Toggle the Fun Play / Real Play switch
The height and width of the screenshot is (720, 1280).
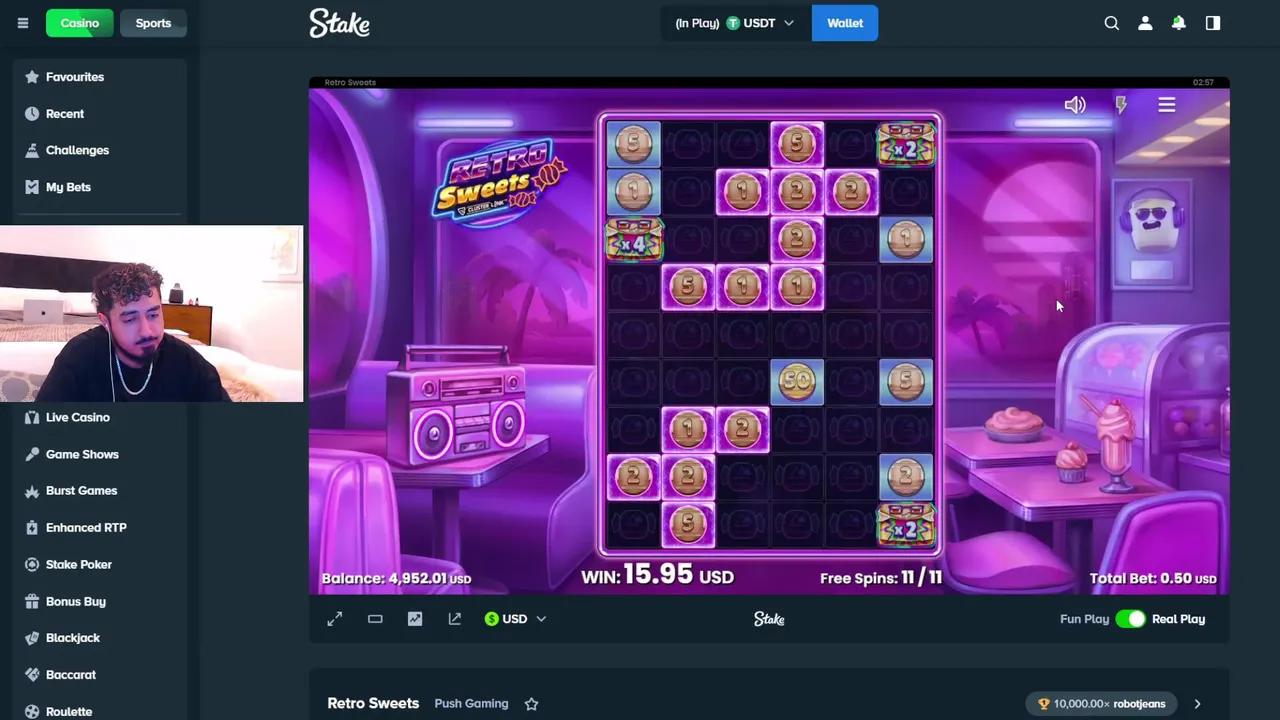(1130, 619)
